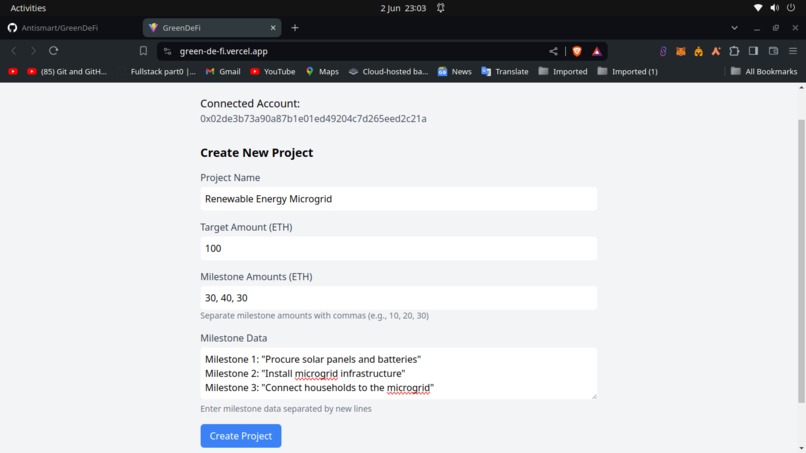Open the Activities overview
Screen dimensions: 806x453
[28, 8]
